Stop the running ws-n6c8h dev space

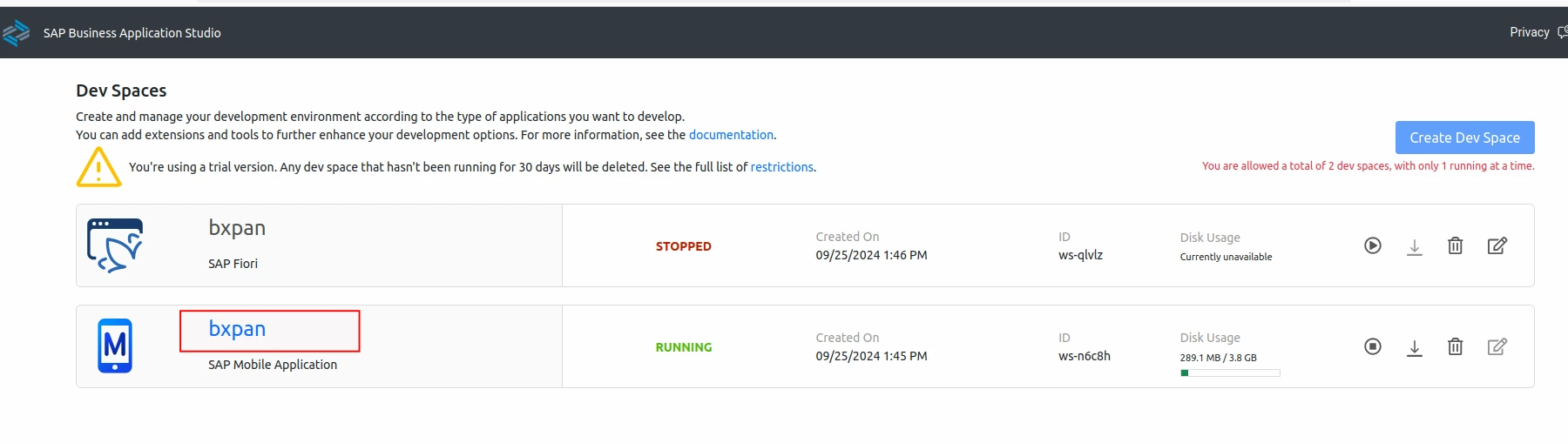[x=1373, y=346]
